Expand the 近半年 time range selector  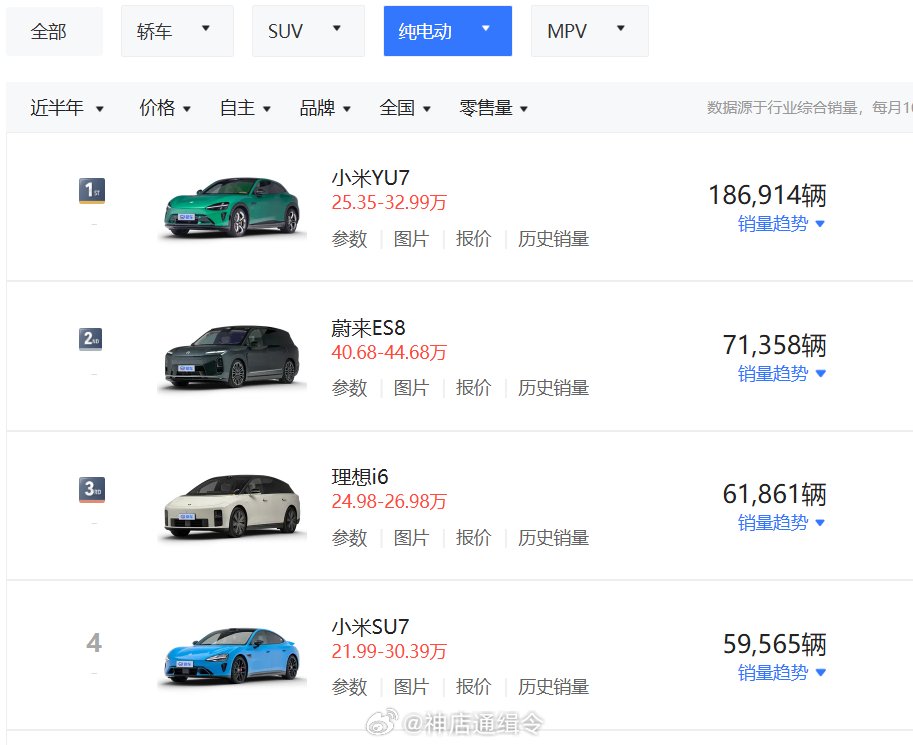pos(66,108)
